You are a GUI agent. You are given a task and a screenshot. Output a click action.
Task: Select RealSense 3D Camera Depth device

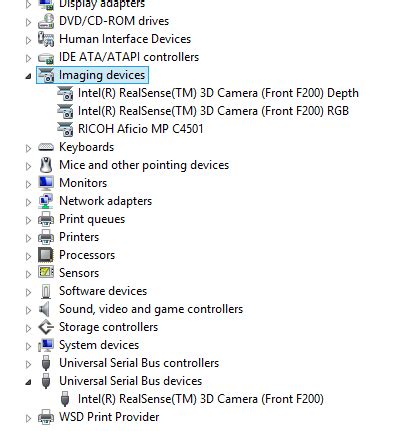coord(218,93)
